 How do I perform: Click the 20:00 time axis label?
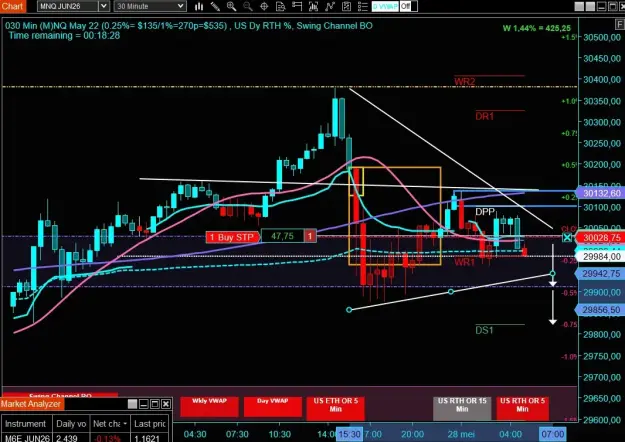412,434
